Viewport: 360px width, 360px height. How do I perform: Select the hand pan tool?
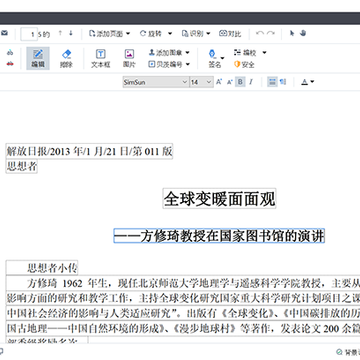coord(303,33)
